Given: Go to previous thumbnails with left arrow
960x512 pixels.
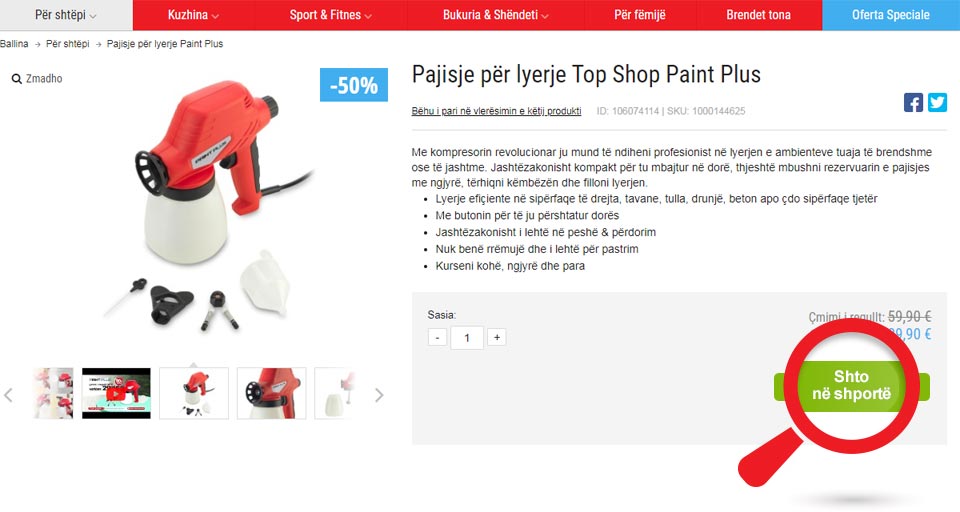Looking at the screenshot, I should coord(8,395).
